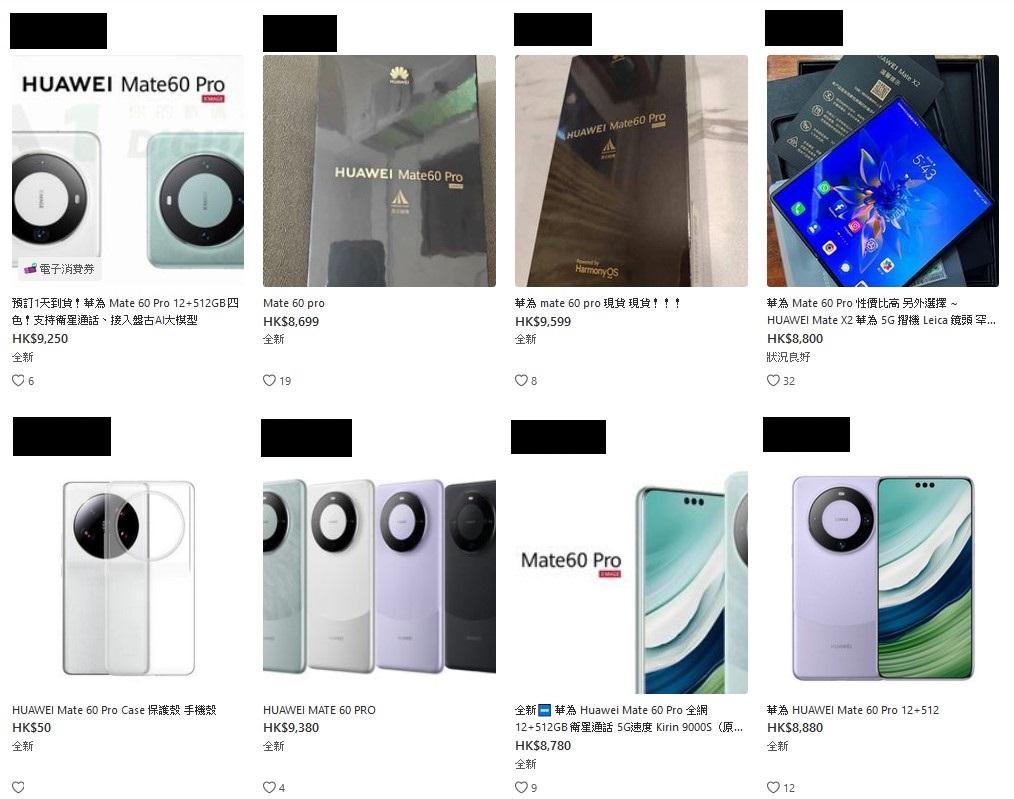This screenshot has width=1014, height=799.
Task: Open '華為 HUAWEI Mate 60 Pro 12+512' title
Action: [x=852, y=710]
